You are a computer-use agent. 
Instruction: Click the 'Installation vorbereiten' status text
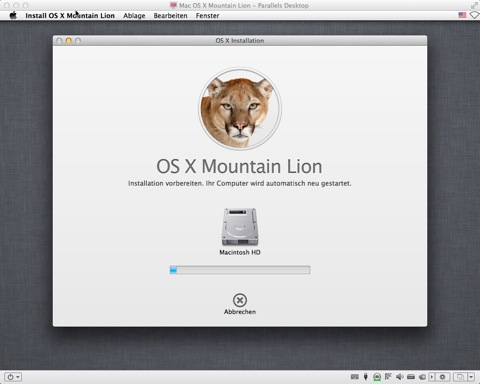click(x=240, y=183)
